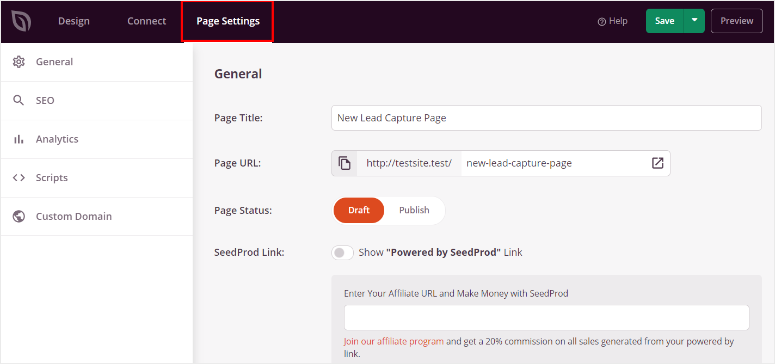Viewport: 775px width, 364px height.
Task: Click the Help question mark icon
Action: pos(602,21)
